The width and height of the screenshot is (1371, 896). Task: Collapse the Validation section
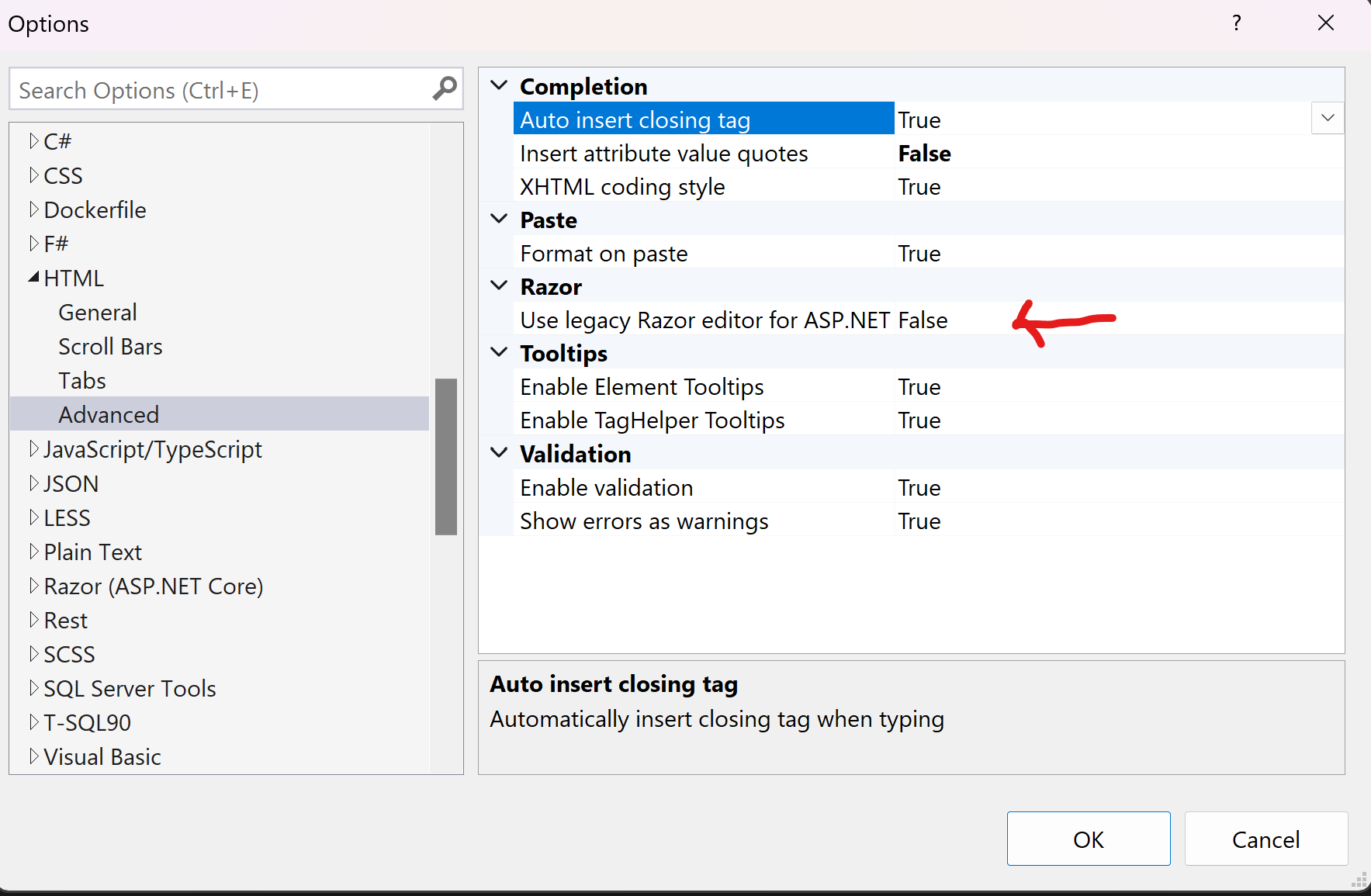click(499, 453)
